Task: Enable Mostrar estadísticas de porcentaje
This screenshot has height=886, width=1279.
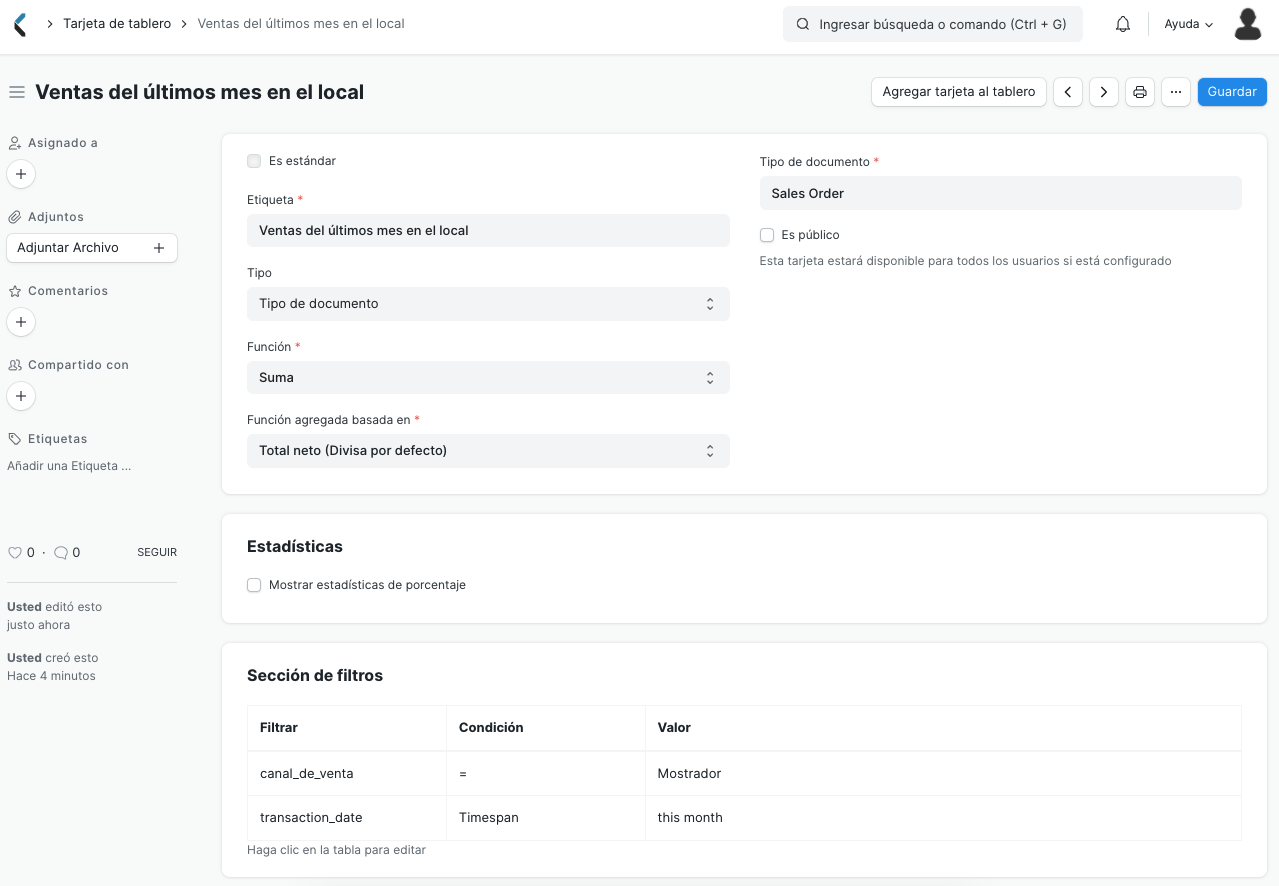Action: pyautogui.click(x=254, y=585)
